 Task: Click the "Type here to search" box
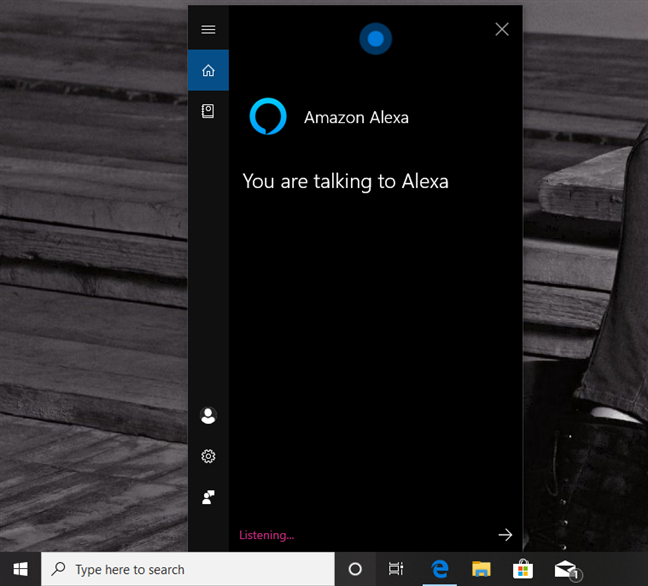pos(188,569)
